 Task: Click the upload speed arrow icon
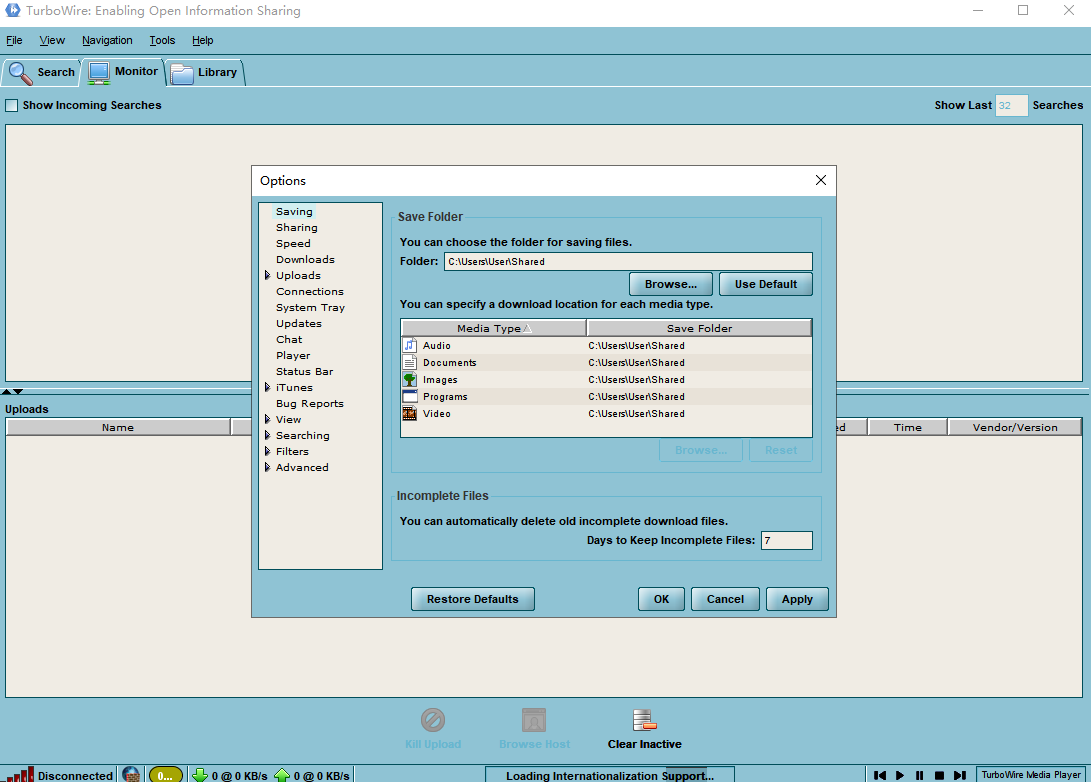pyautogui.click(x=282, y=775)
